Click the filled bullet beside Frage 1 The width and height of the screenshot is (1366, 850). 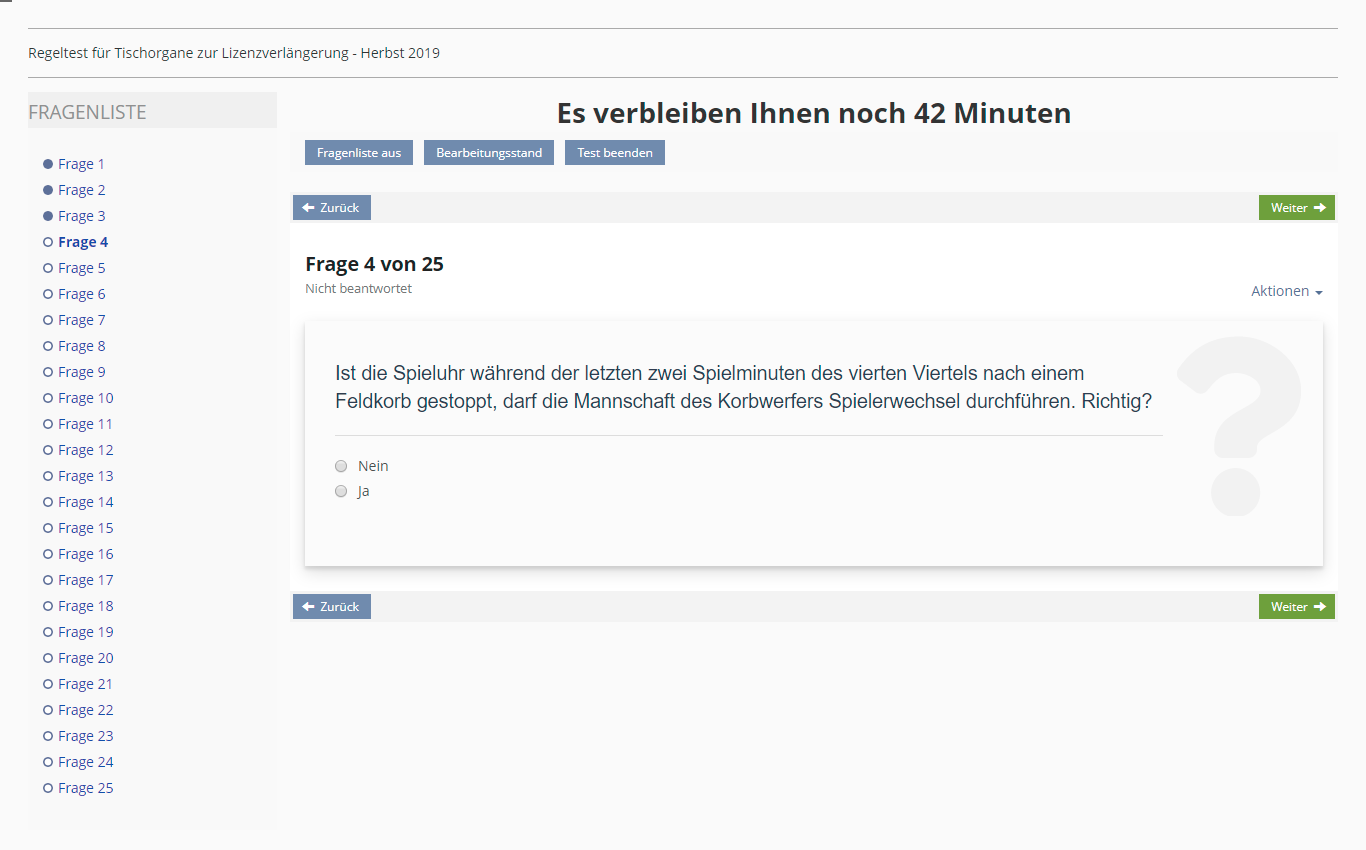[48, 164]
